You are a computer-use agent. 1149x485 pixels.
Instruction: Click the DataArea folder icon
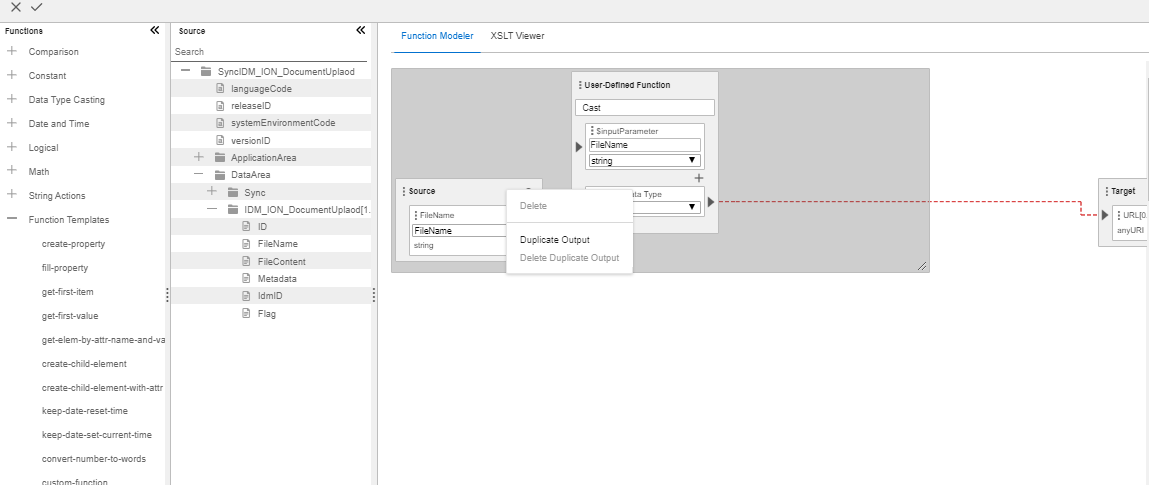tap(220, 175)
